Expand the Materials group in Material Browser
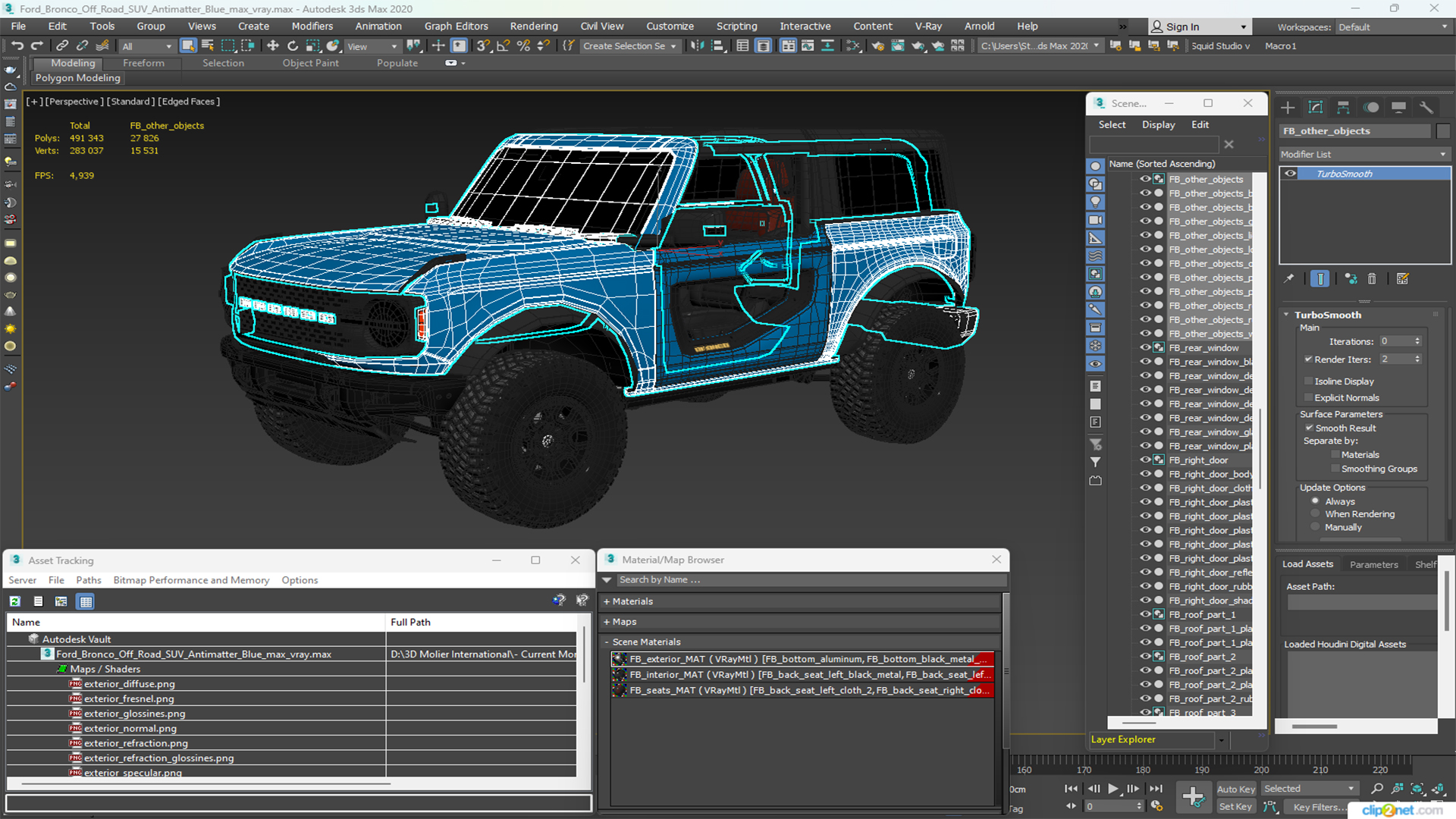The height and width of the screenshot is (819, 1456). point(607,601)
